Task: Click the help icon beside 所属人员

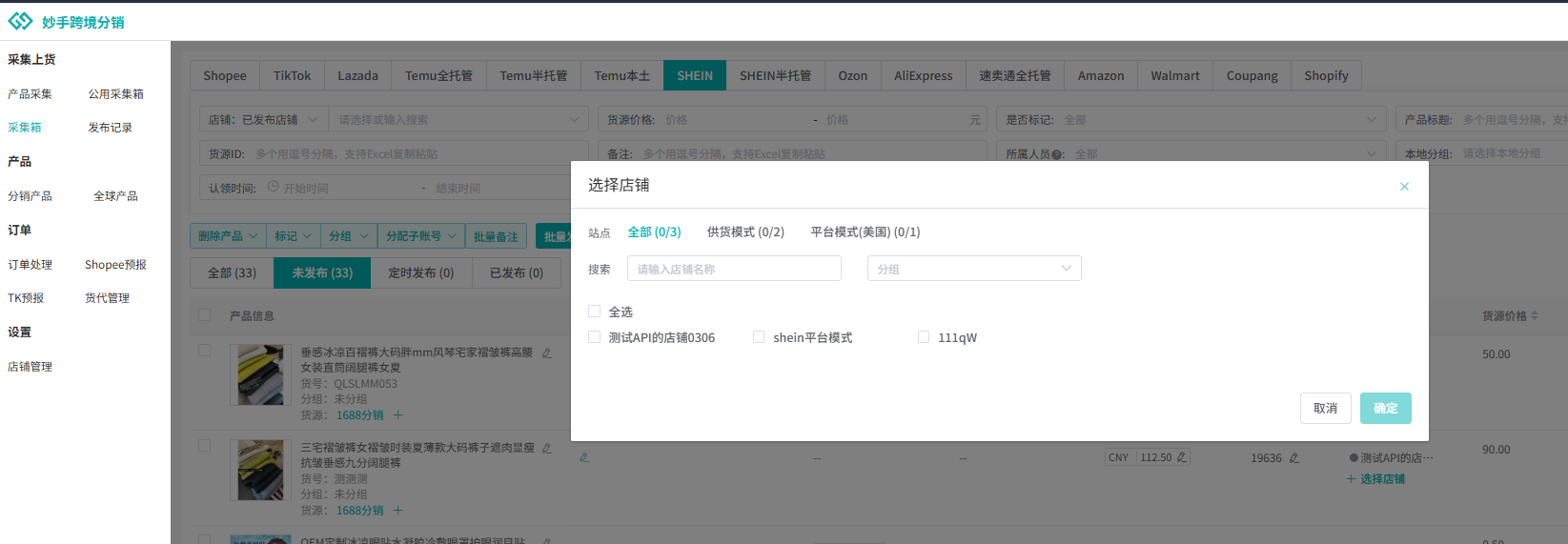Action: pos(1057,154)
